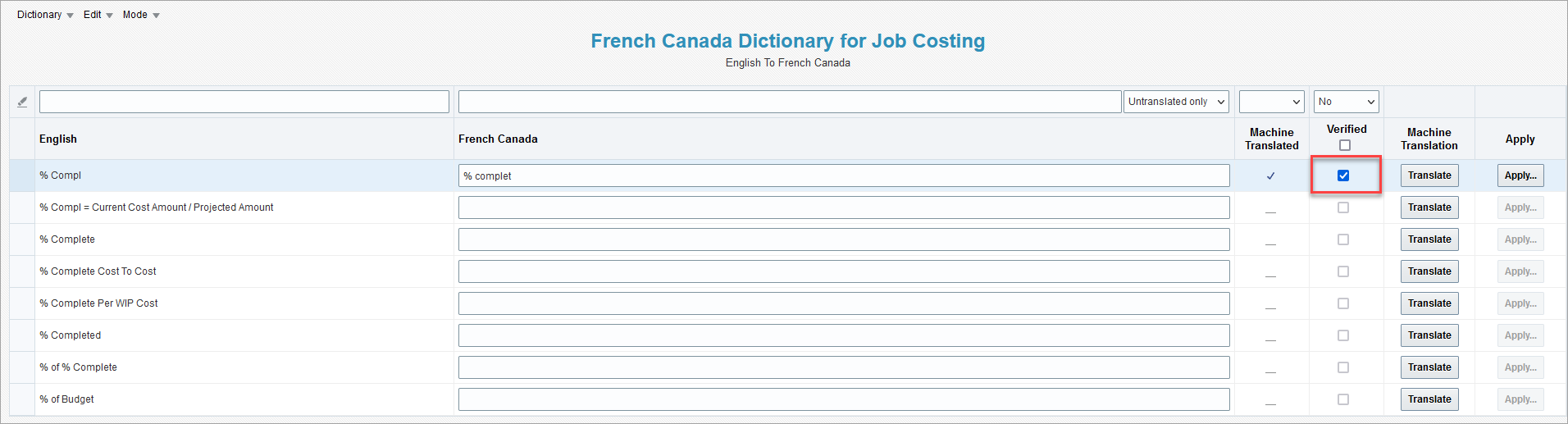Uncheck Verified for the % Compl row
This screenshot has width=1568, height=424.
(x=1343, y=176)
